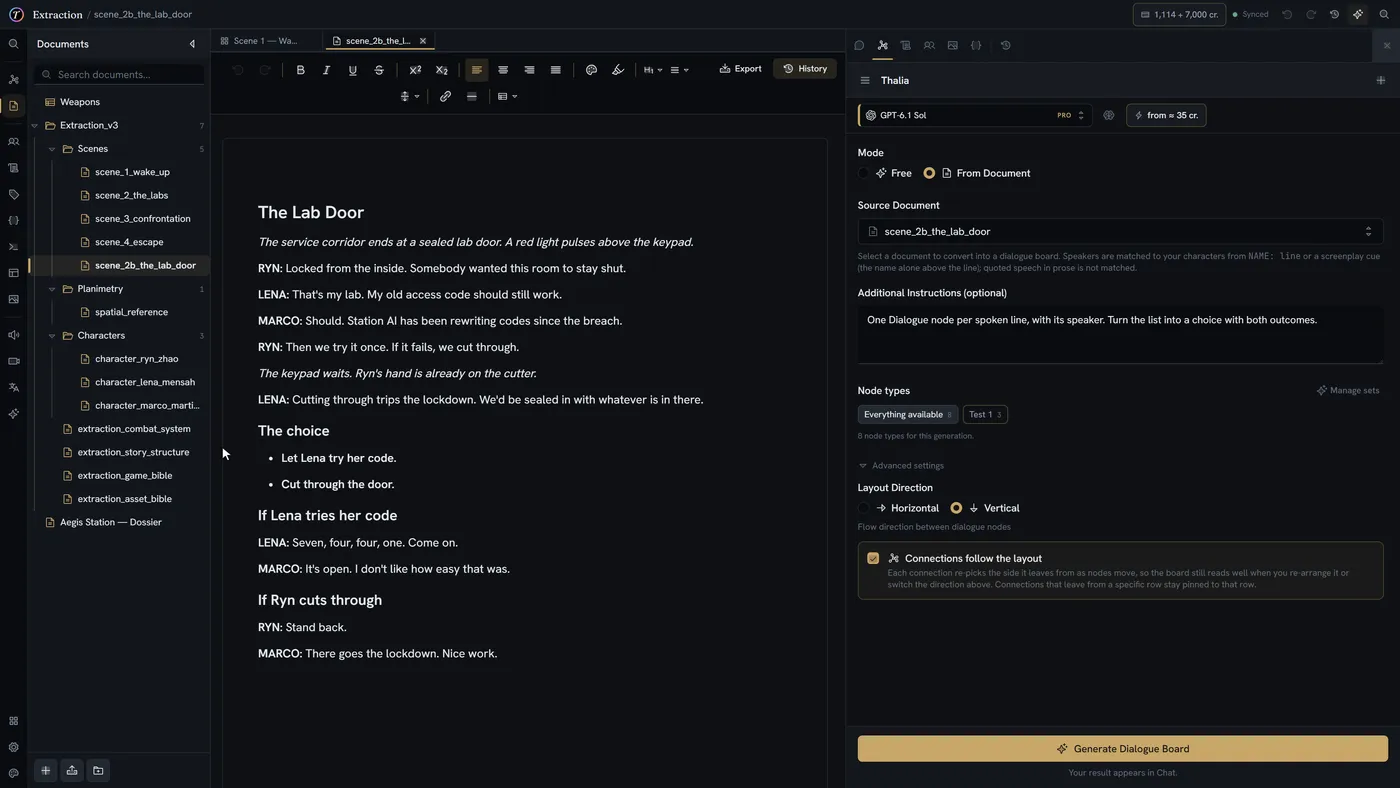The height and width of the screenshot is (788, 1400).
Task: Center-align the text
Action: pyautogui.click(x=503, y=70)
